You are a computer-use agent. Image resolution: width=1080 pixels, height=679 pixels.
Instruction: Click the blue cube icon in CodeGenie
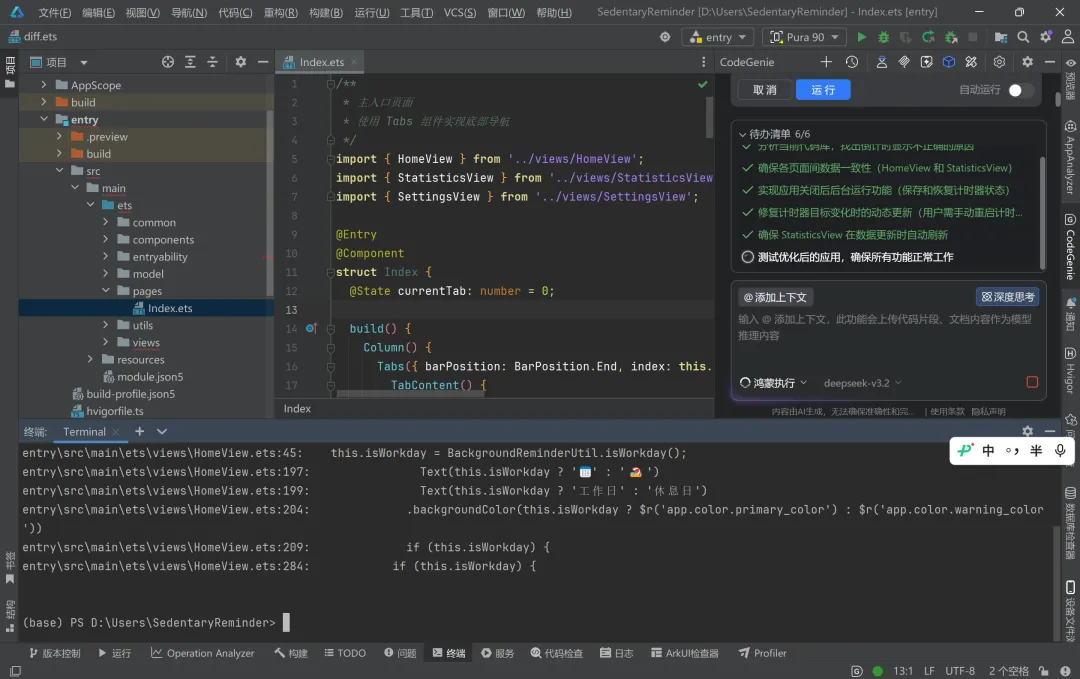point(949,62)
